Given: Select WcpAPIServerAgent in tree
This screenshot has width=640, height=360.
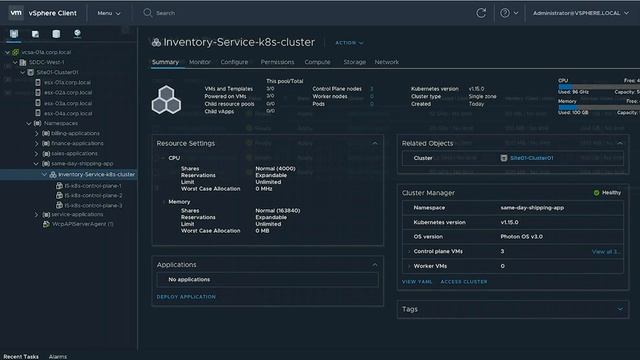Looking at the screenshot, I should (x=82, y=224).
